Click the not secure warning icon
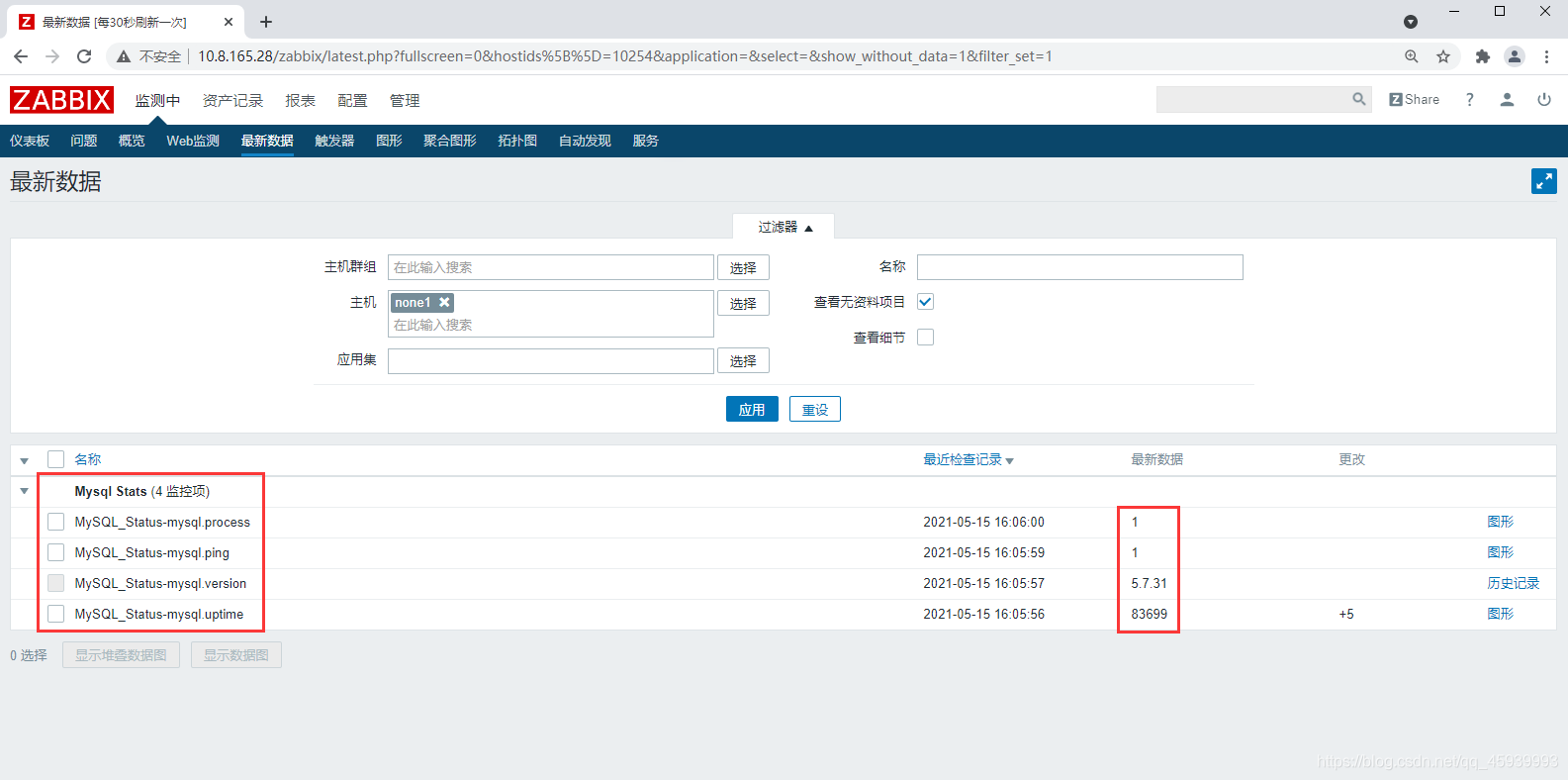 [x=124, y=56]
